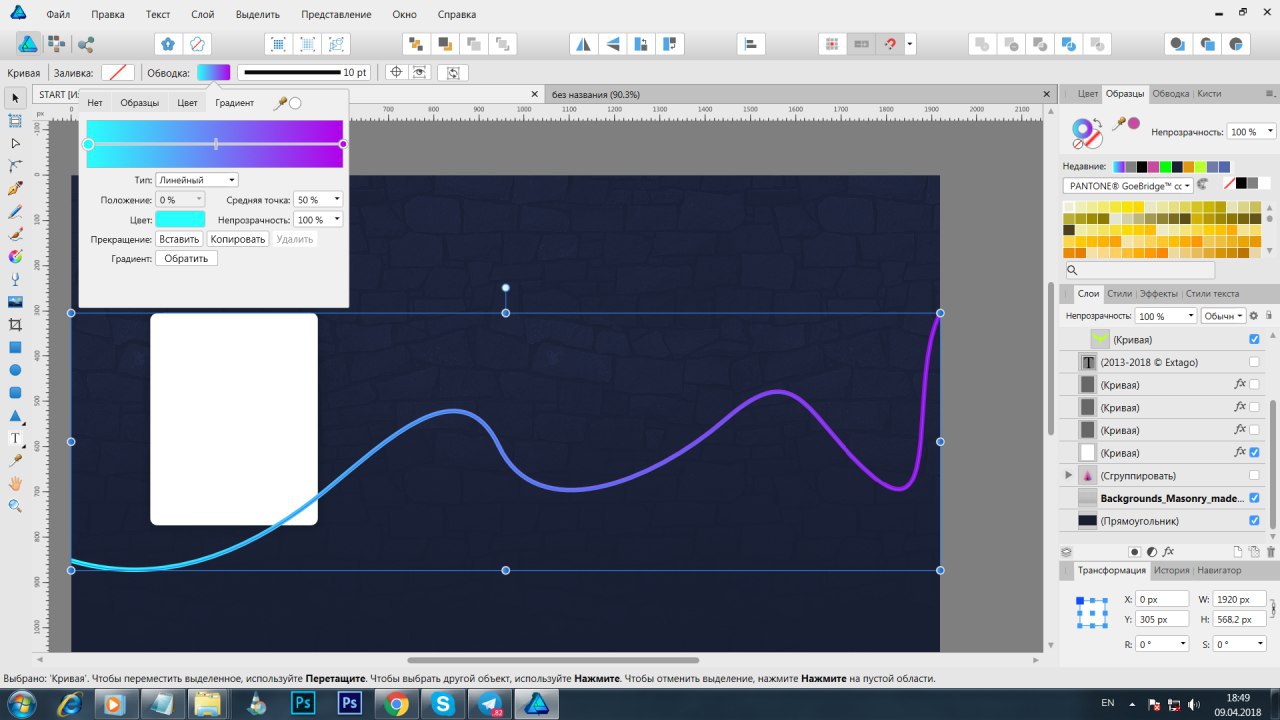Click the cyan Цвет swatch
Viewport: 1280px width, 720px height.
[180, 219]
